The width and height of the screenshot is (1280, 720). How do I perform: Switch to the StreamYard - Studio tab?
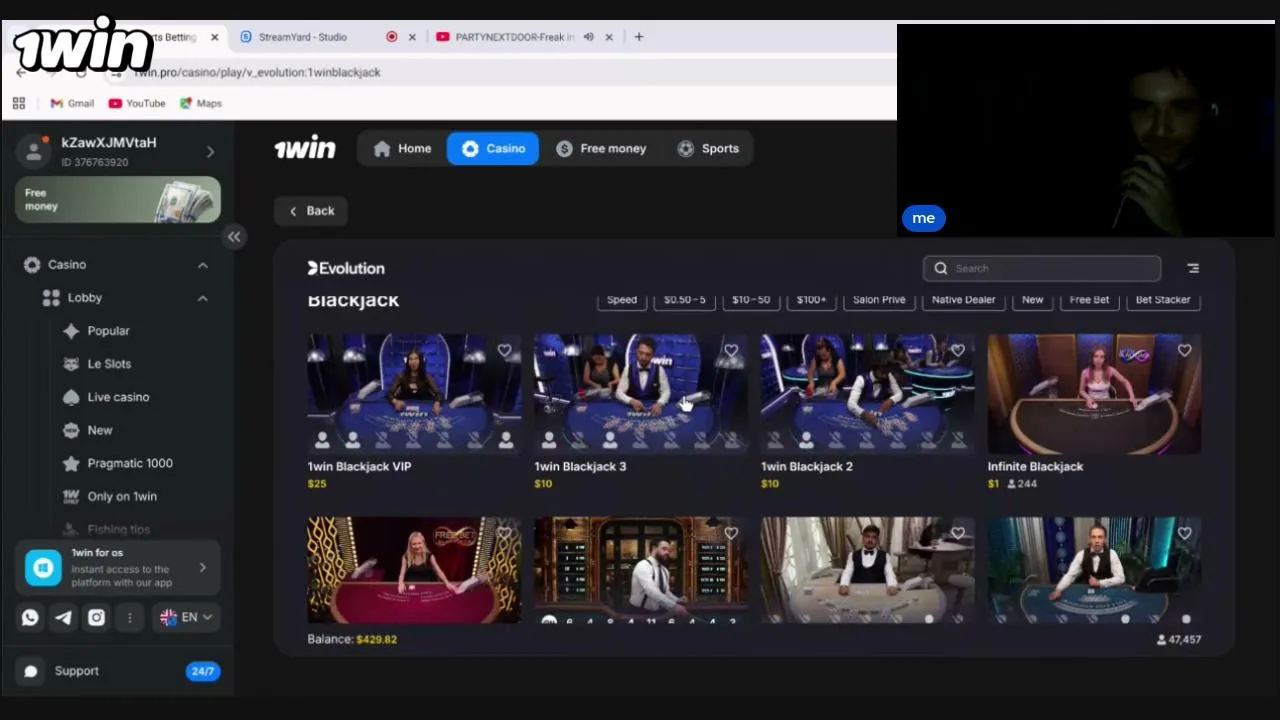pos(303,37)
